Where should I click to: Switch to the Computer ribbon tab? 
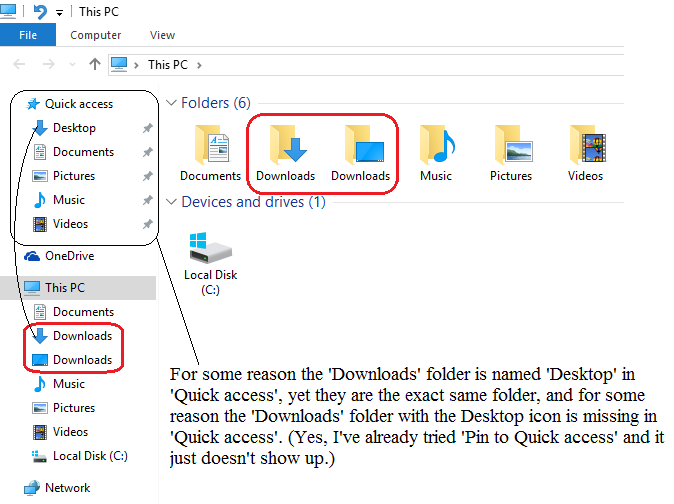coord(95,35)
